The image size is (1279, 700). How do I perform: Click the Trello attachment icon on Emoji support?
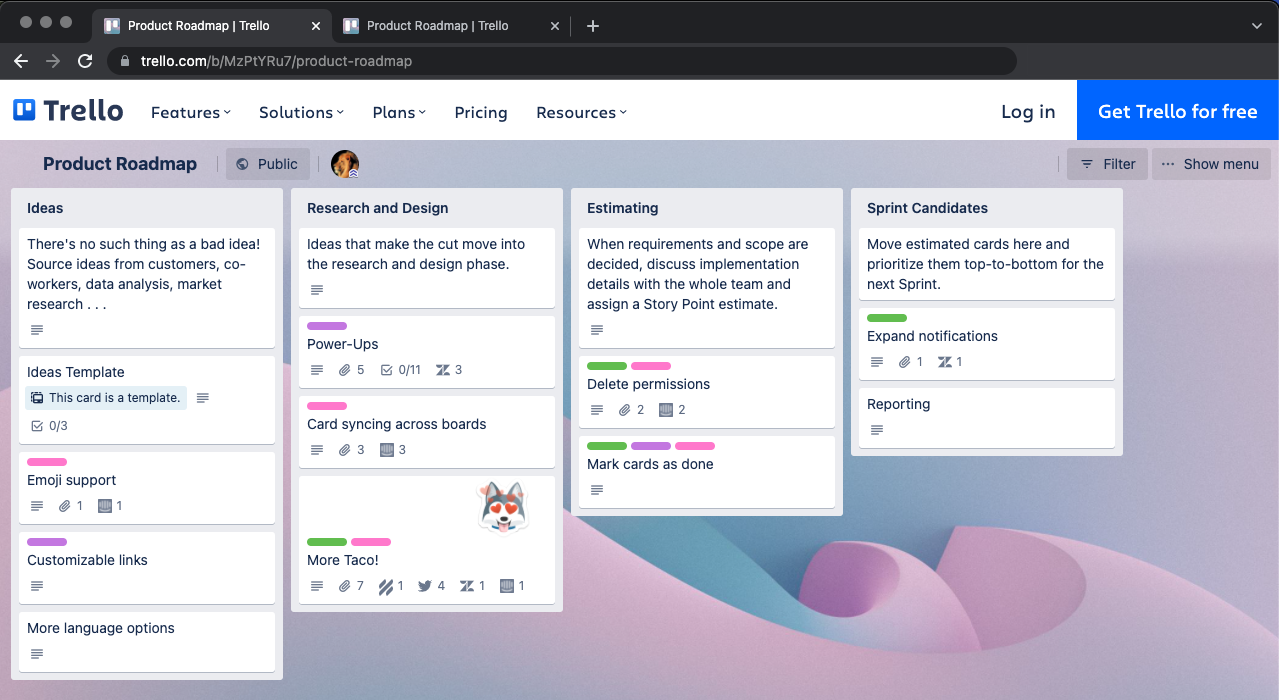105,506
